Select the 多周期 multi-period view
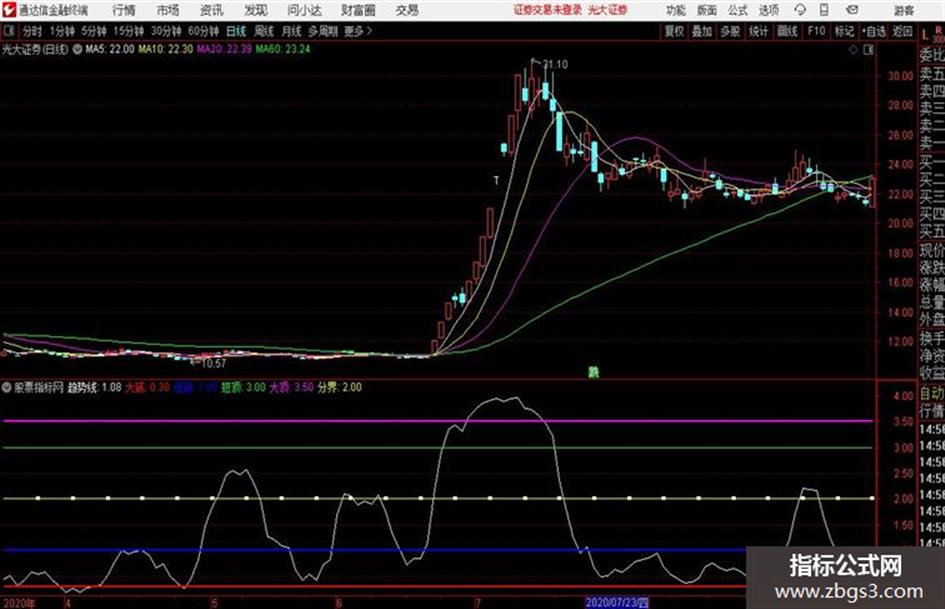 tap(324, 31)
